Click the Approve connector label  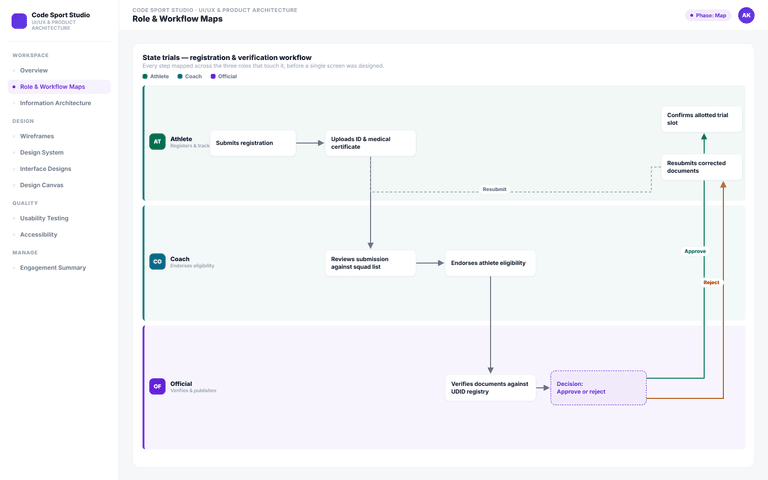[695, 251]
